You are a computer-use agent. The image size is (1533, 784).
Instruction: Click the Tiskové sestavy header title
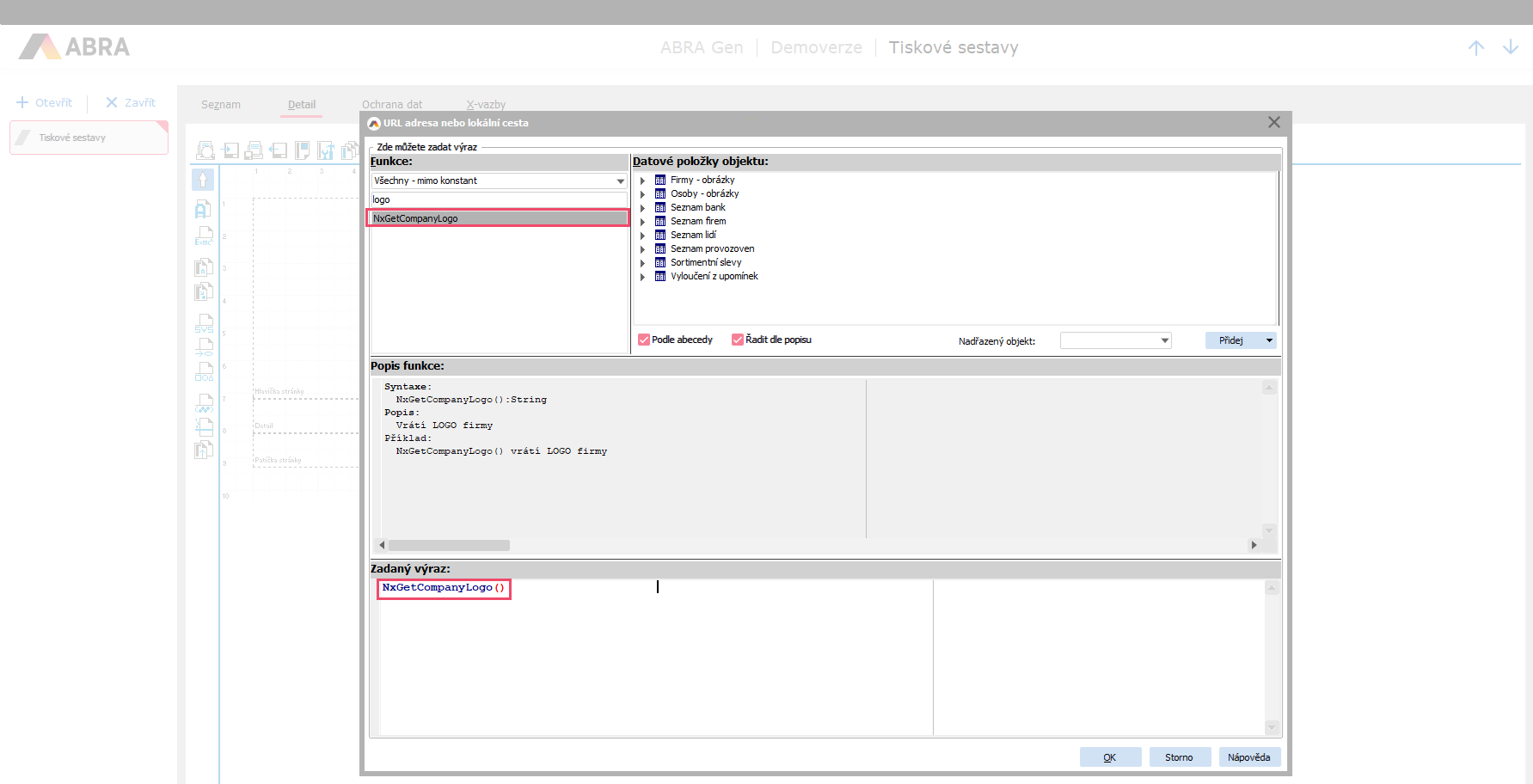coord(954,47)
